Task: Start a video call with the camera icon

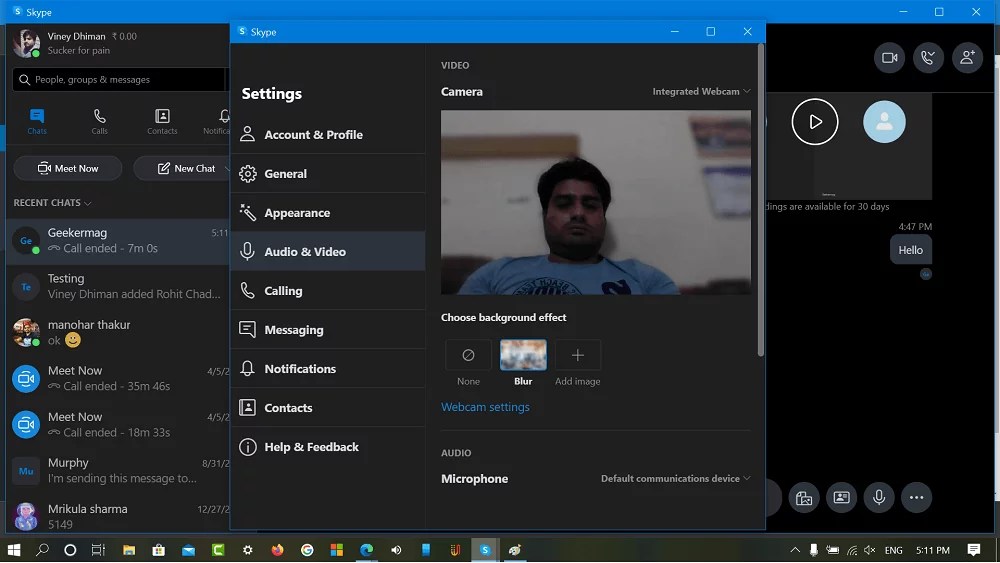Action: [x=889, y=57]
